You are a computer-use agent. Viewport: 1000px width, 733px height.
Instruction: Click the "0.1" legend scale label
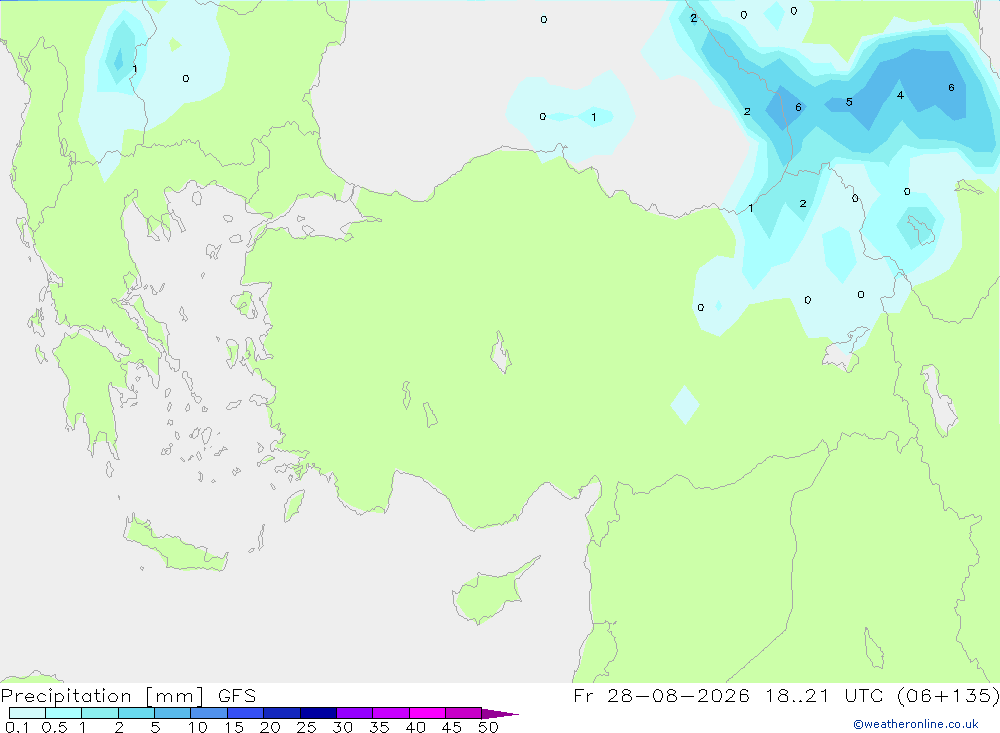(17, 727)
